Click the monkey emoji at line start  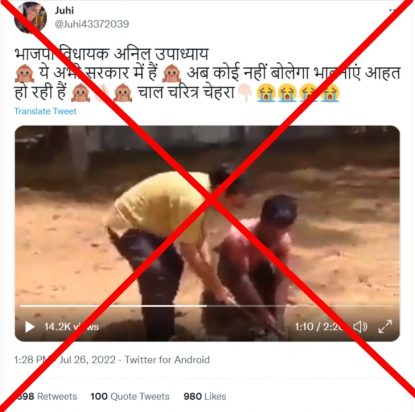tap(24, 74)
